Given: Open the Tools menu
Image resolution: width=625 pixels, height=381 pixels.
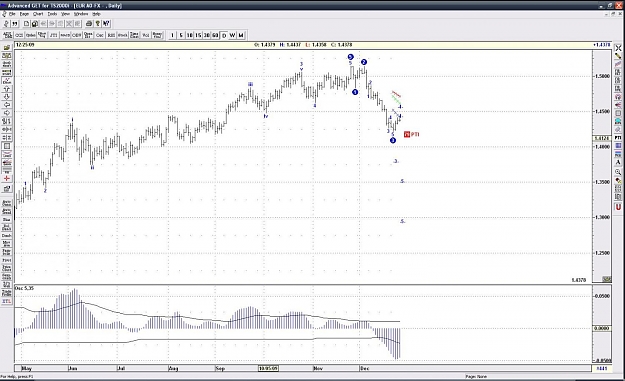Looking at the screenshot, I should [52, 14].
